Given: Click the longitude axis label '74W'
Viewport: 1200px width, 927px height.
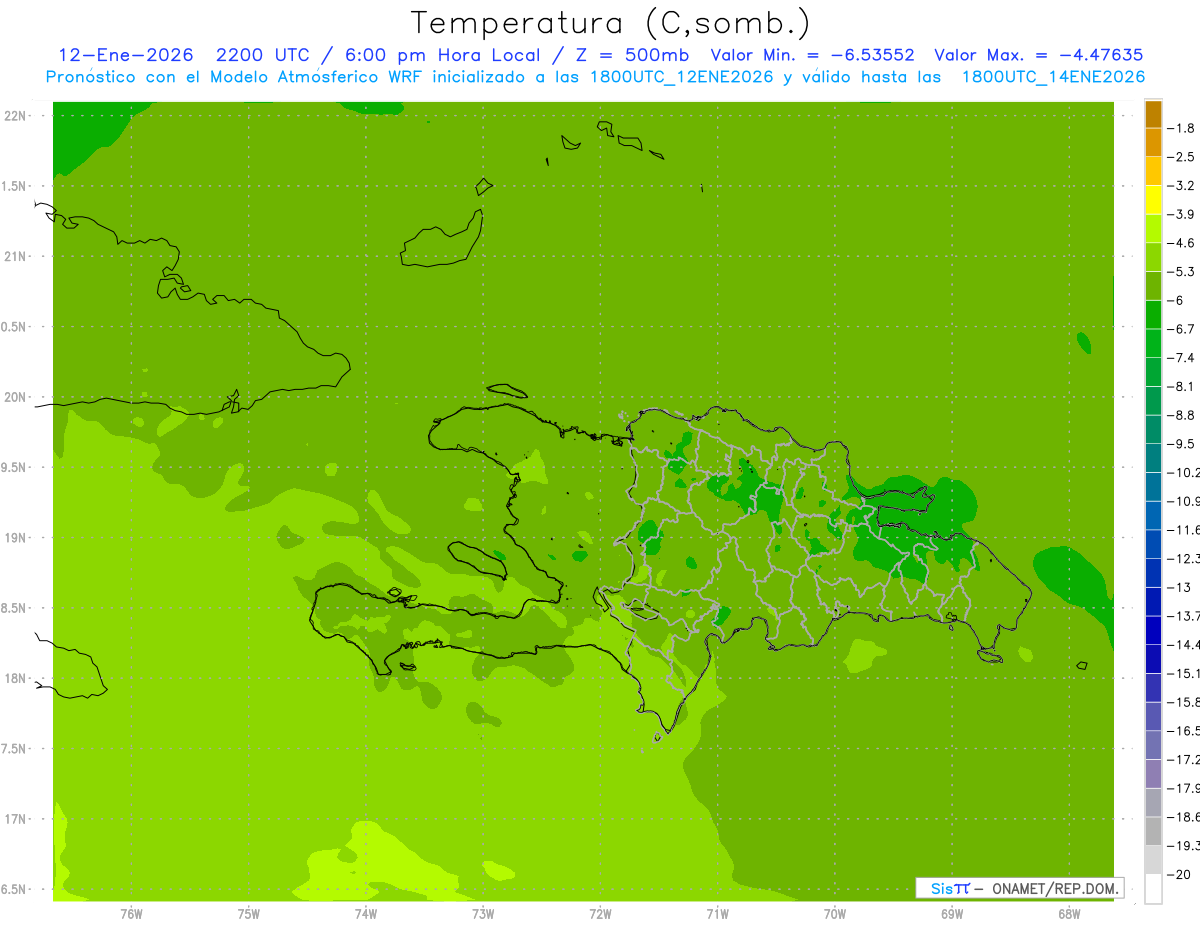Looking at the screenshot, I should click(366, 913).
